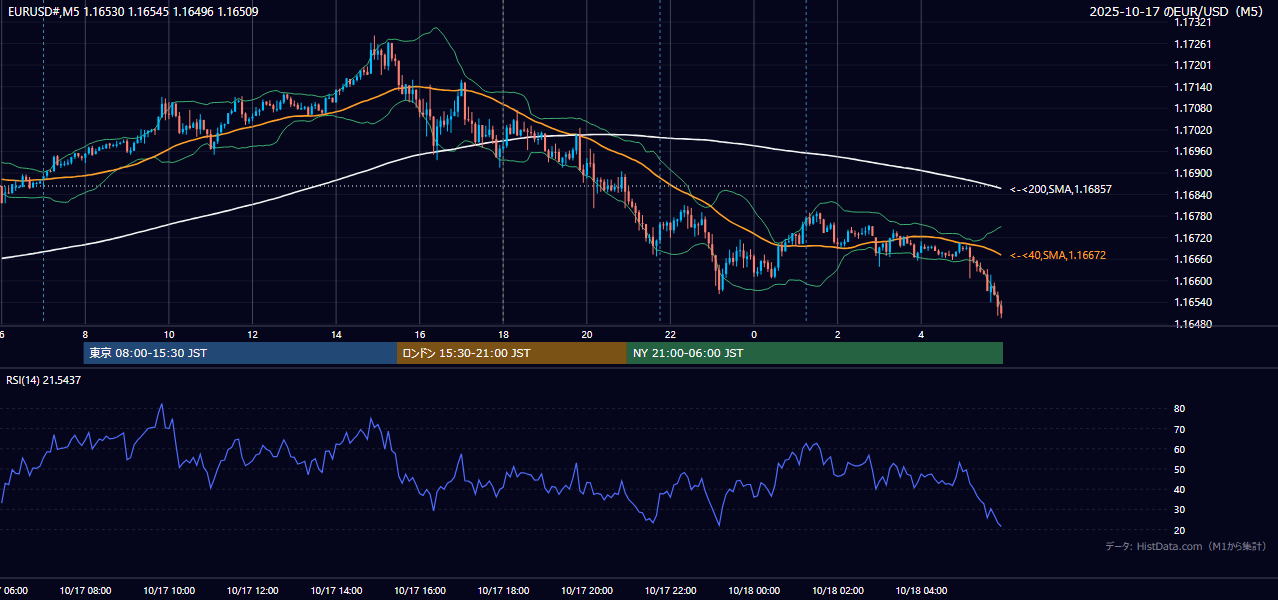Click the 10/18 02:00 time axis label
1278x600 pixels.
tap(838, 590)
